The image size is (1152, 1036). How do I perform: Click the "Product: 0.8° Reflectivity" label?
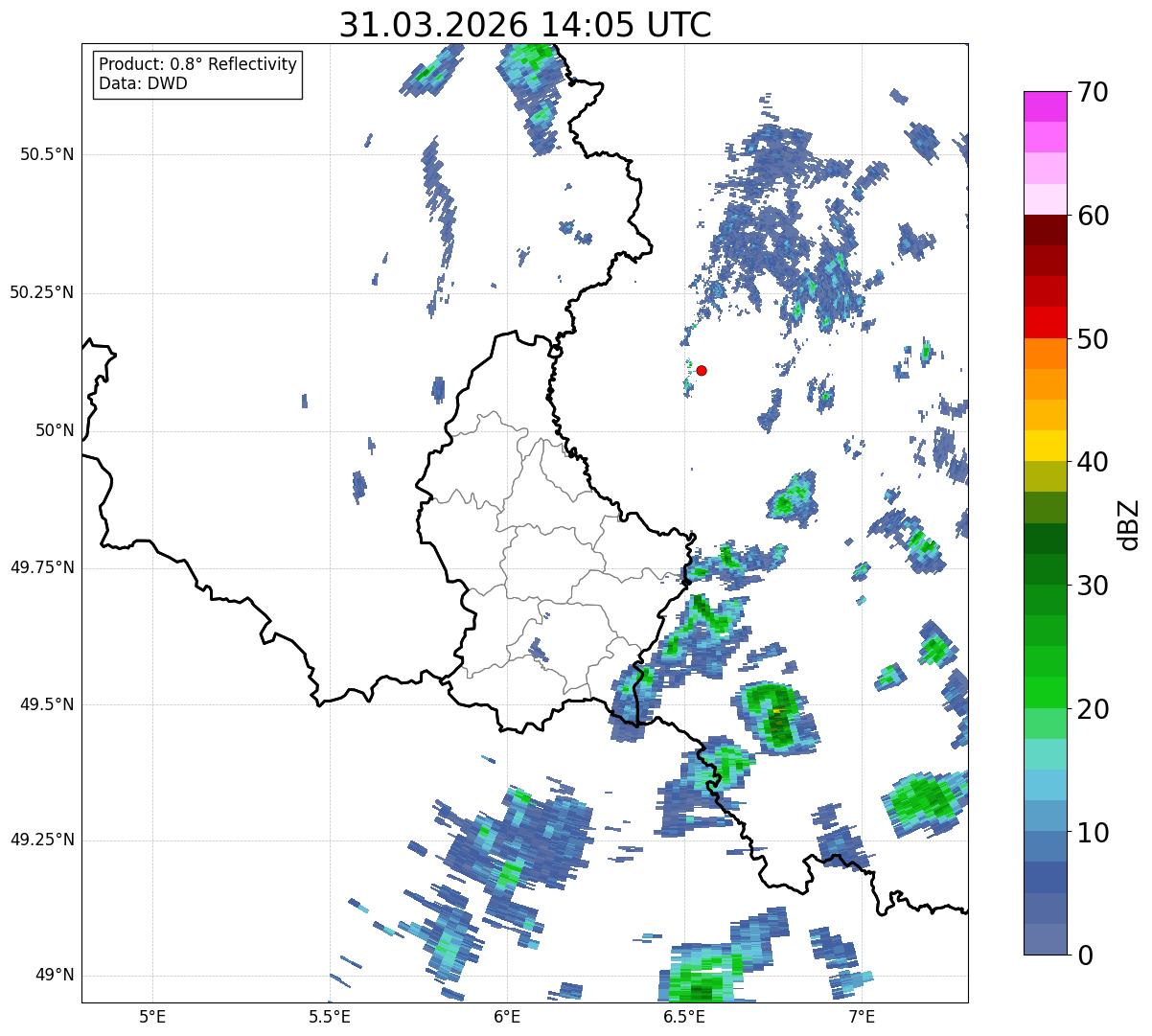pos(198,64)
